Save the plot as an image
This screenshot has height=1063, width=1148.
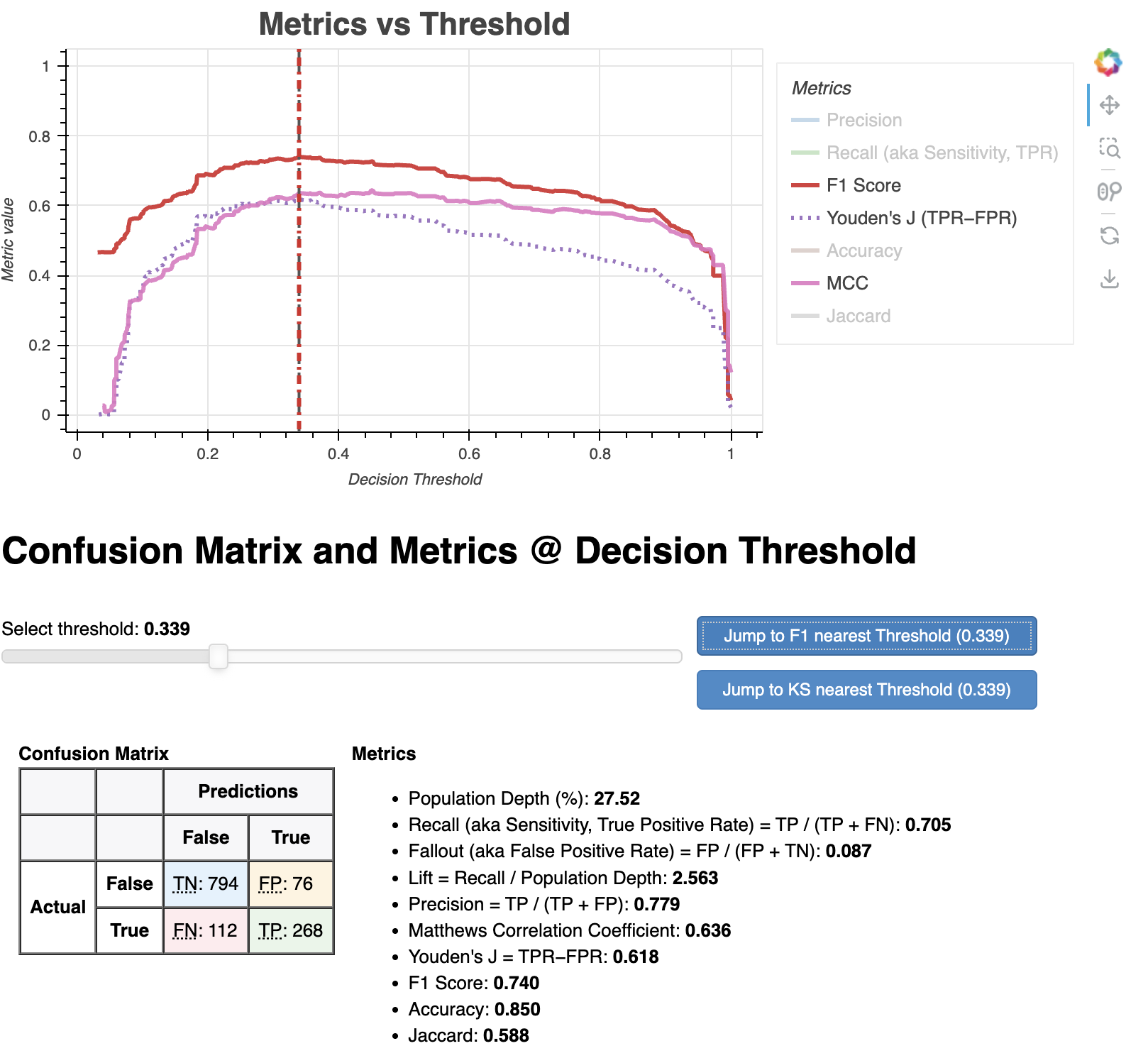click(x=1109, y=279)
